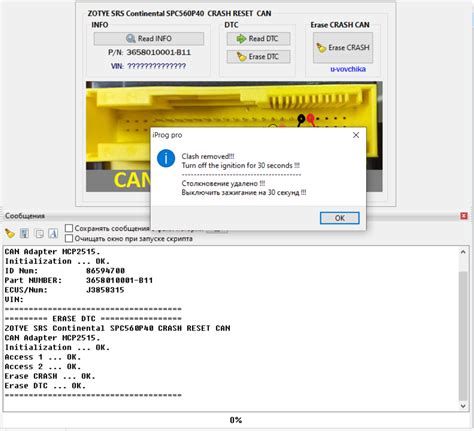The width and height of the screenshot is (474, 431).
Task: Click the 'VIN:' line in the message log
Action: 14,299
